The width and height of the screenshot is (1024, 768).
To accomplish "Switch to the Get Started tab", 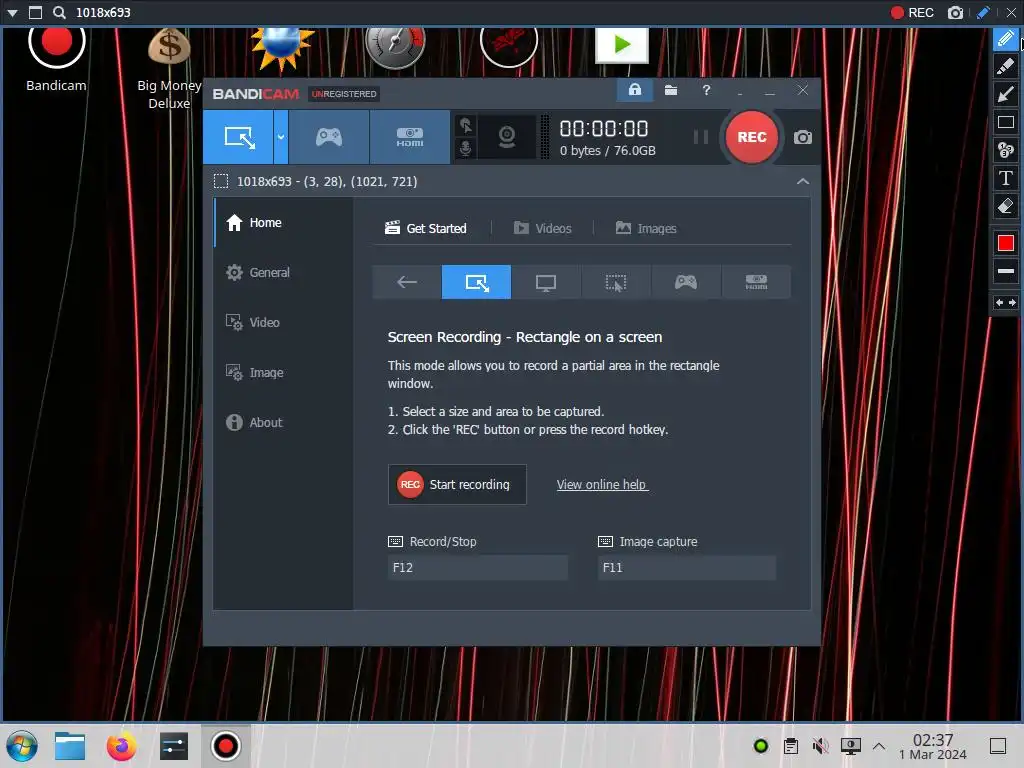I will pos(426,229).
